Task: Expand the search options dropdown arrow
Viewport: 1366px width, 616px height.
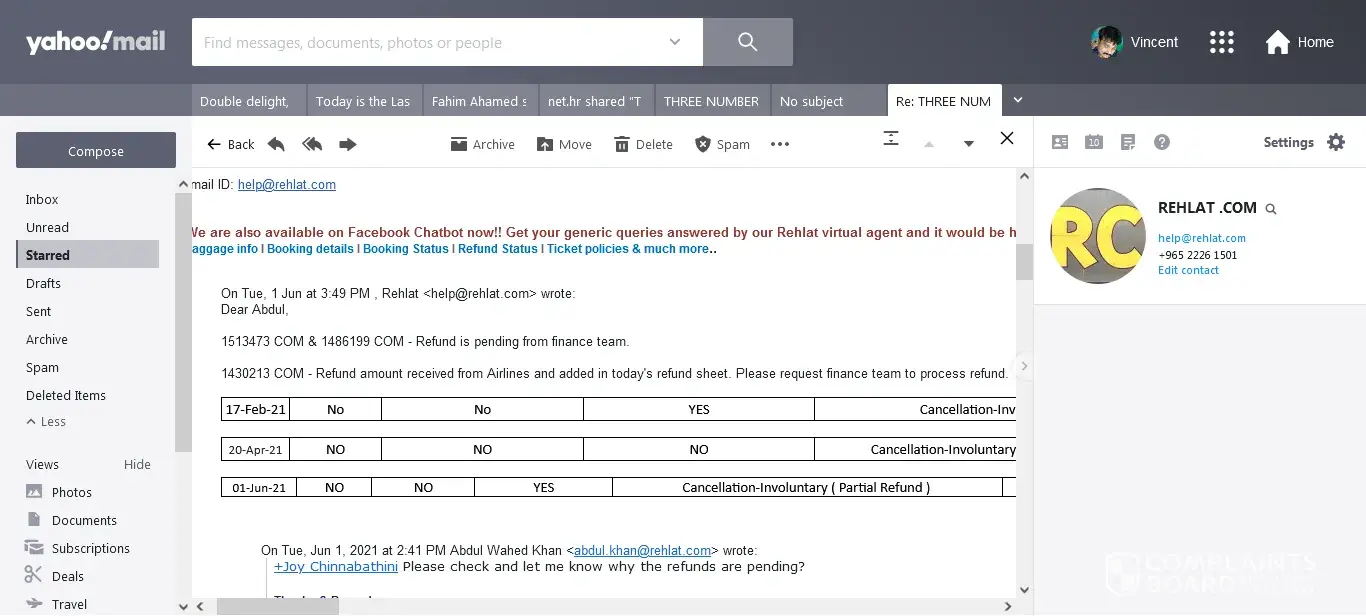Action: [x=675, y=42]
